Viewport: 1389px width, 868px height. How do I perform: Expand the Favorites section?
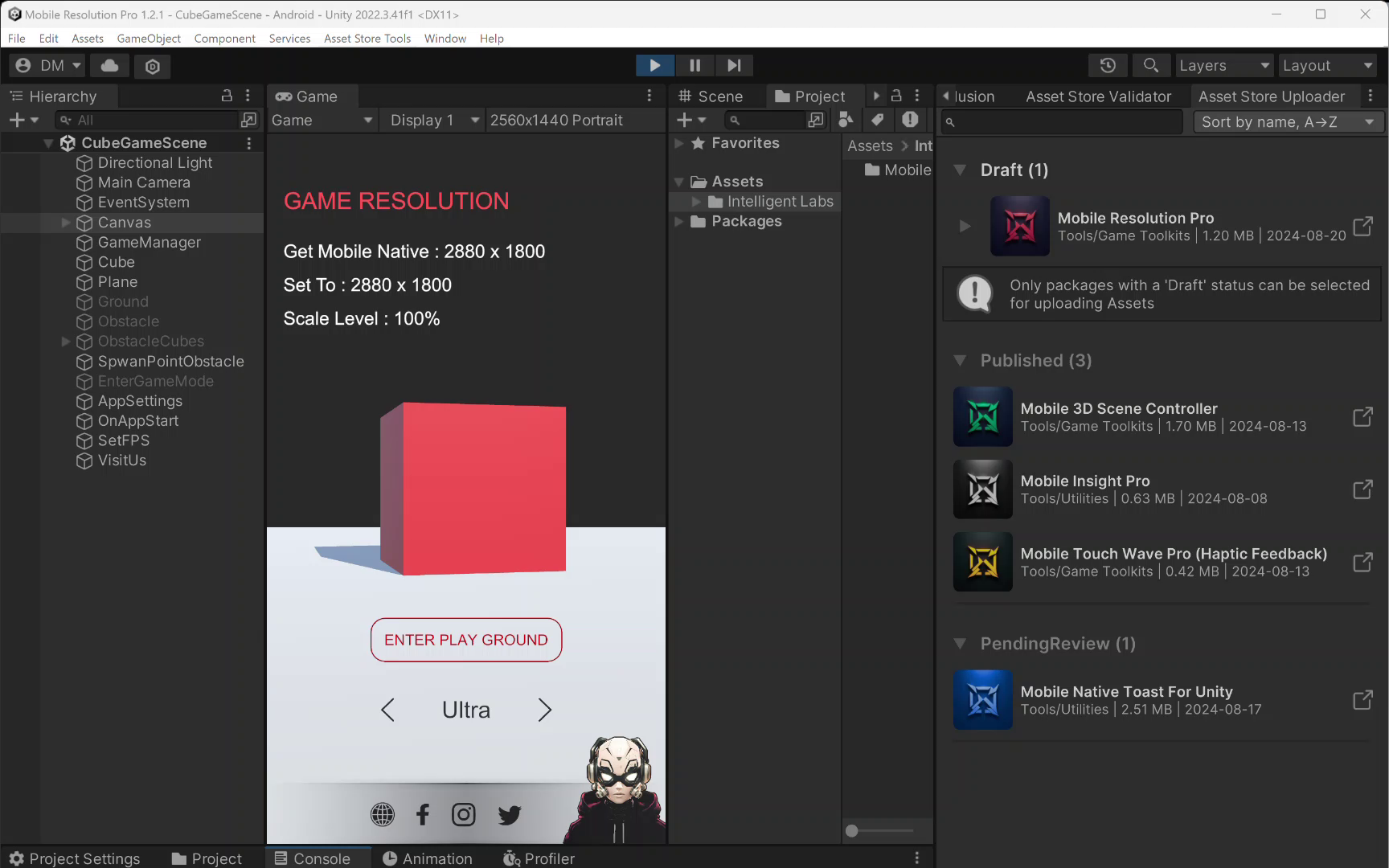679,143
